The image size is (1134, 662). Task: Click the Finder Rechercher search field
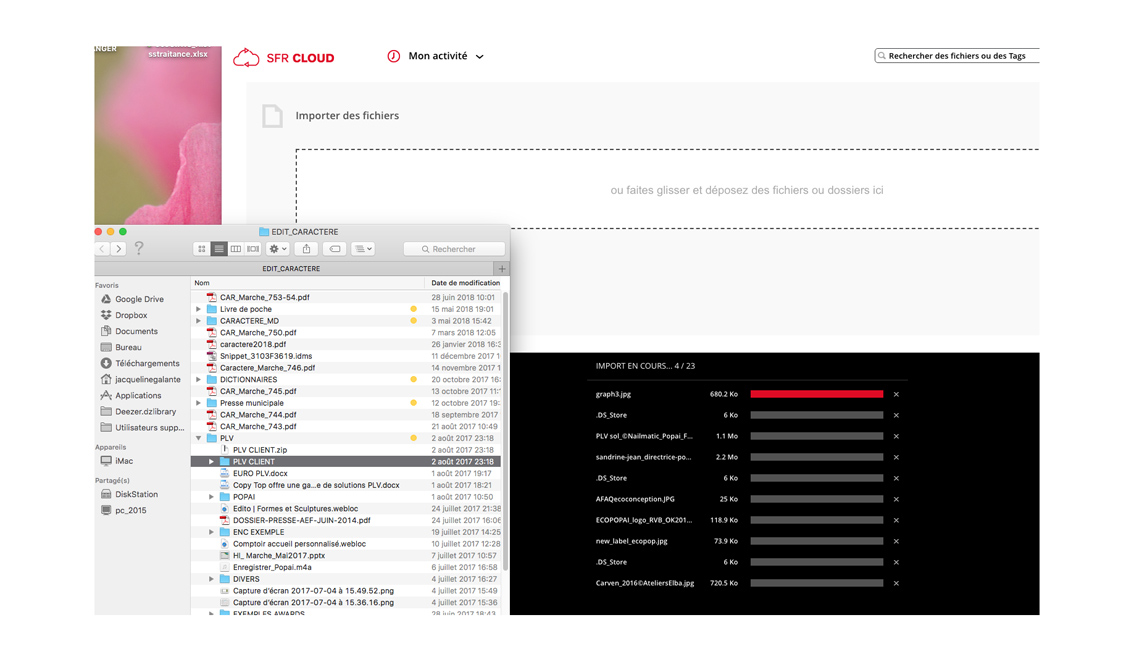[x=454, y=249]
